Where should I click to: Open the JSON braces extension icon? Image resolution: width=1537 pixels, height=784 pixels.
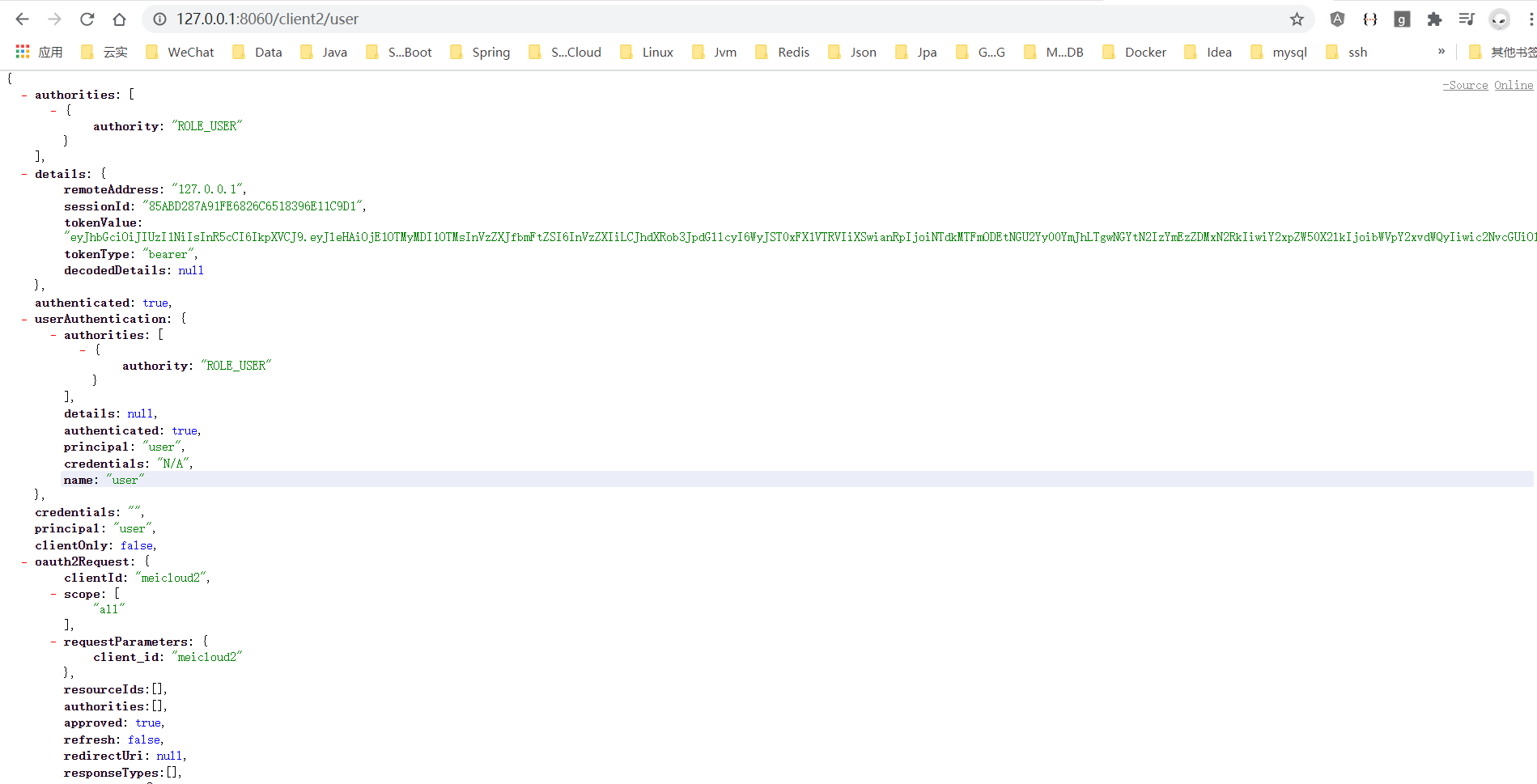[x=1369, y=19]
